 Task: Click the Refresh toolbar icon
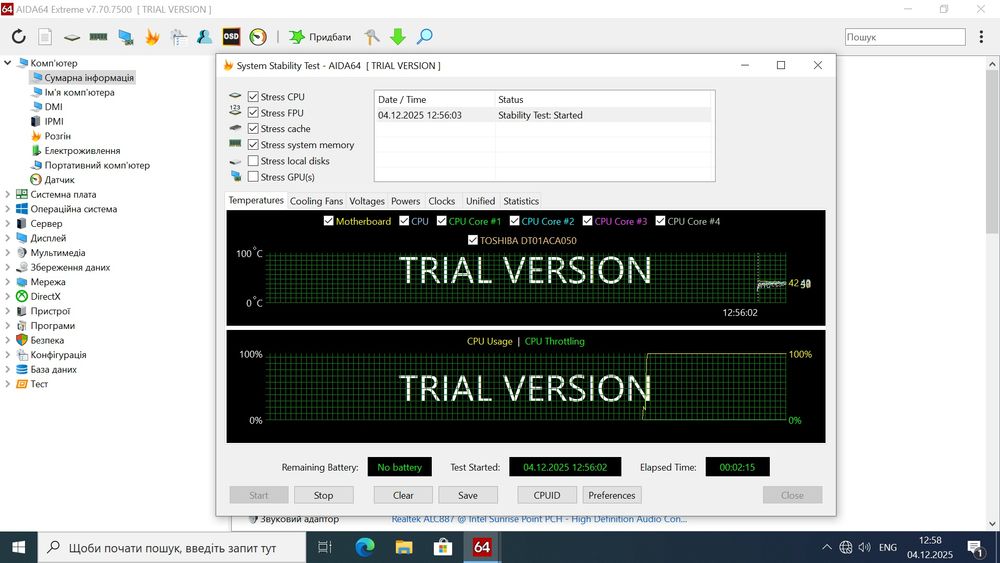(x=18, y=37)
